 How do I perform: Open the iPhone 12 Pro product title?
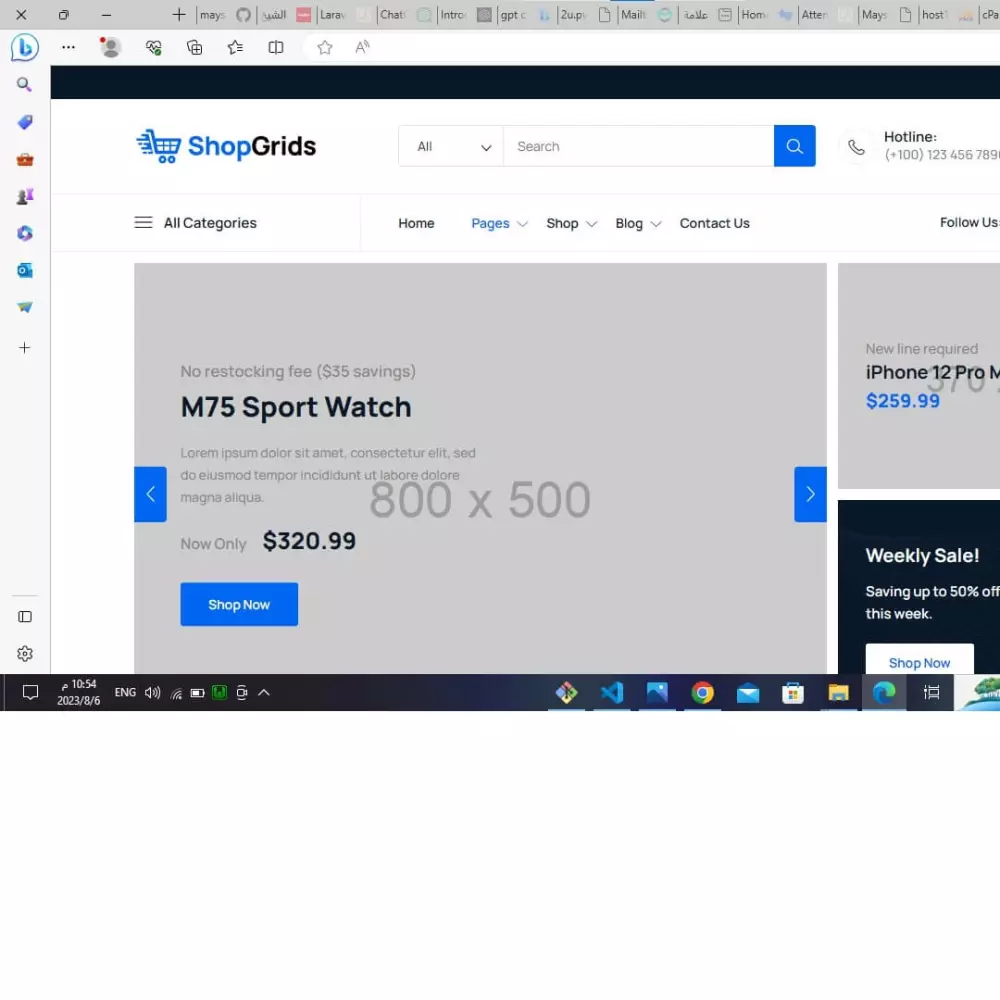(932, 372)
